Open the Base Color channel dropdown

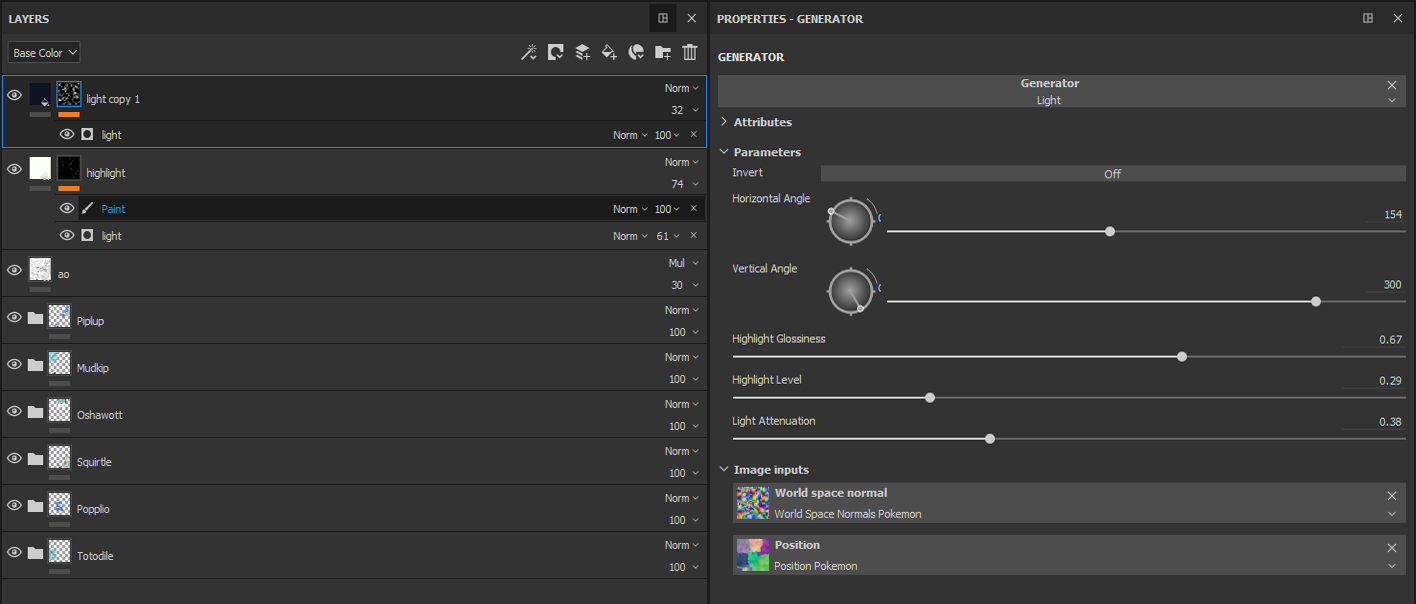[x=44, y=53]
